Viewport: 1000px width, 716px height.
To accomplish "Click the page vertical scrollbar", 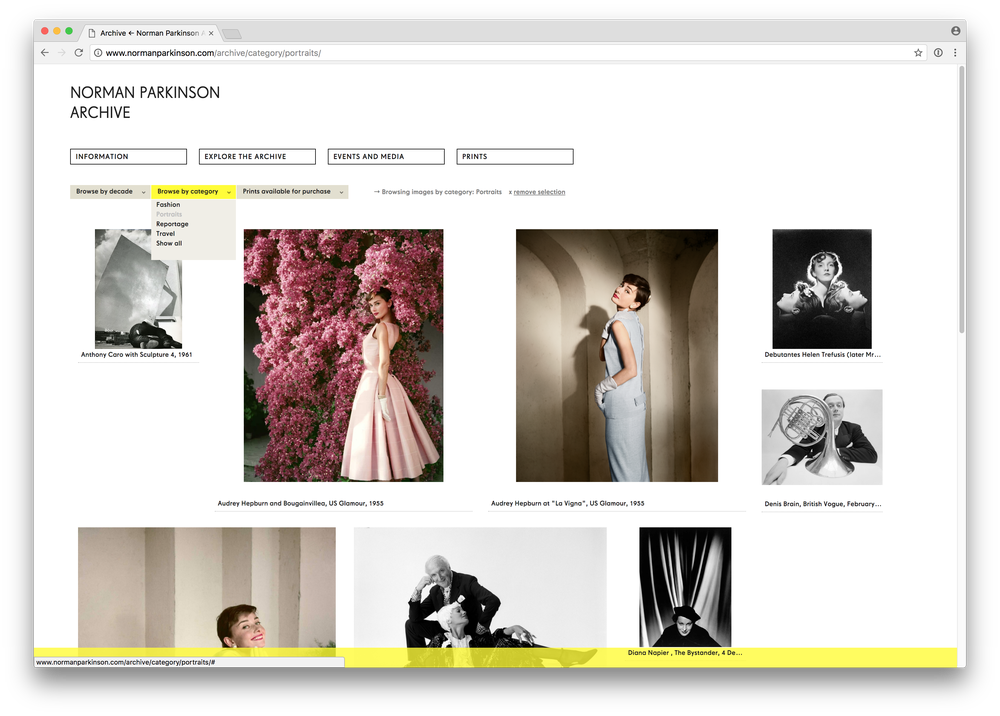I will click(x=961, y=199).
